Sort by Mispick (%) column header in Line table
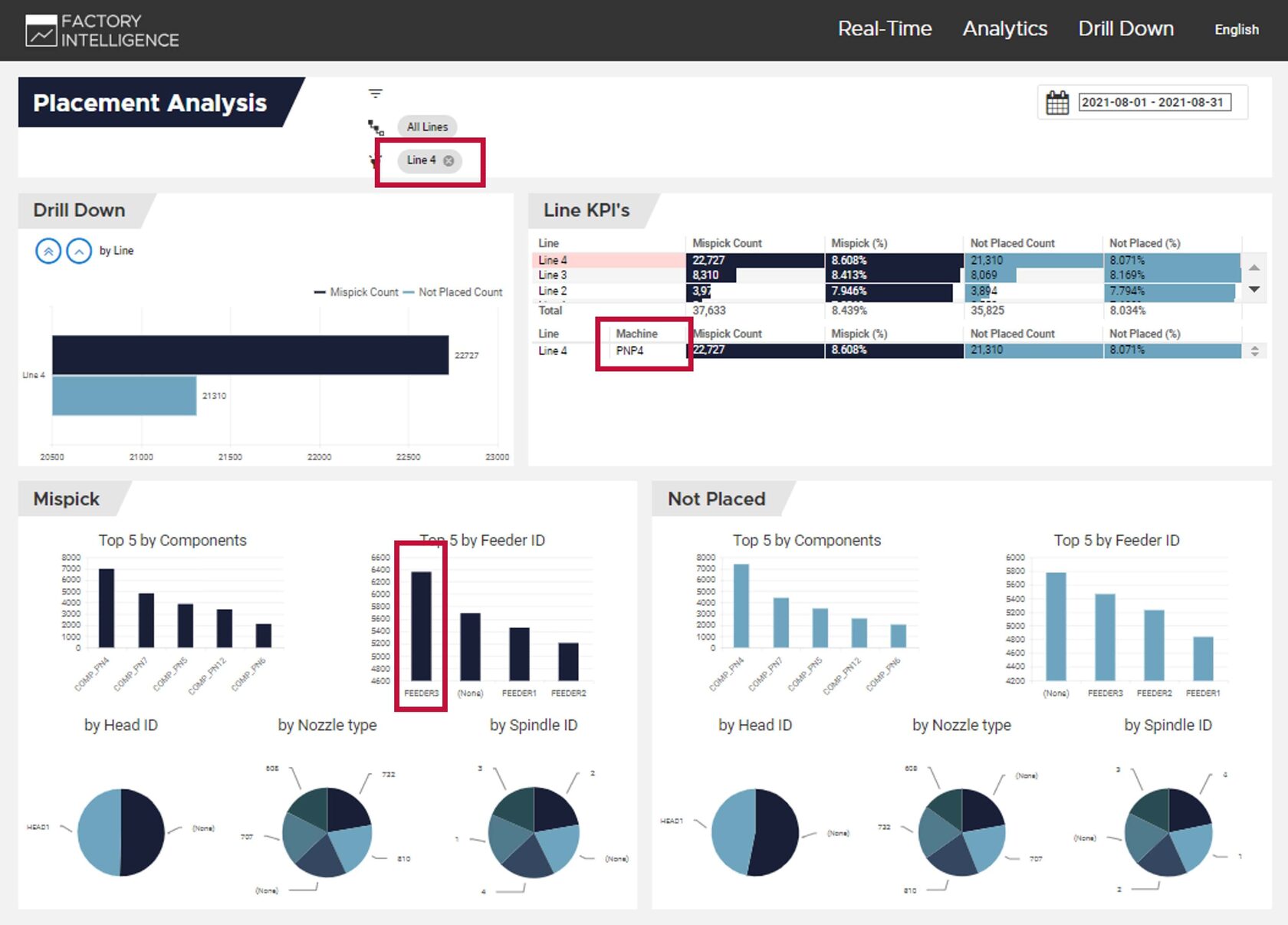The height and width of the screenshot is (925, 1288). 859,243
